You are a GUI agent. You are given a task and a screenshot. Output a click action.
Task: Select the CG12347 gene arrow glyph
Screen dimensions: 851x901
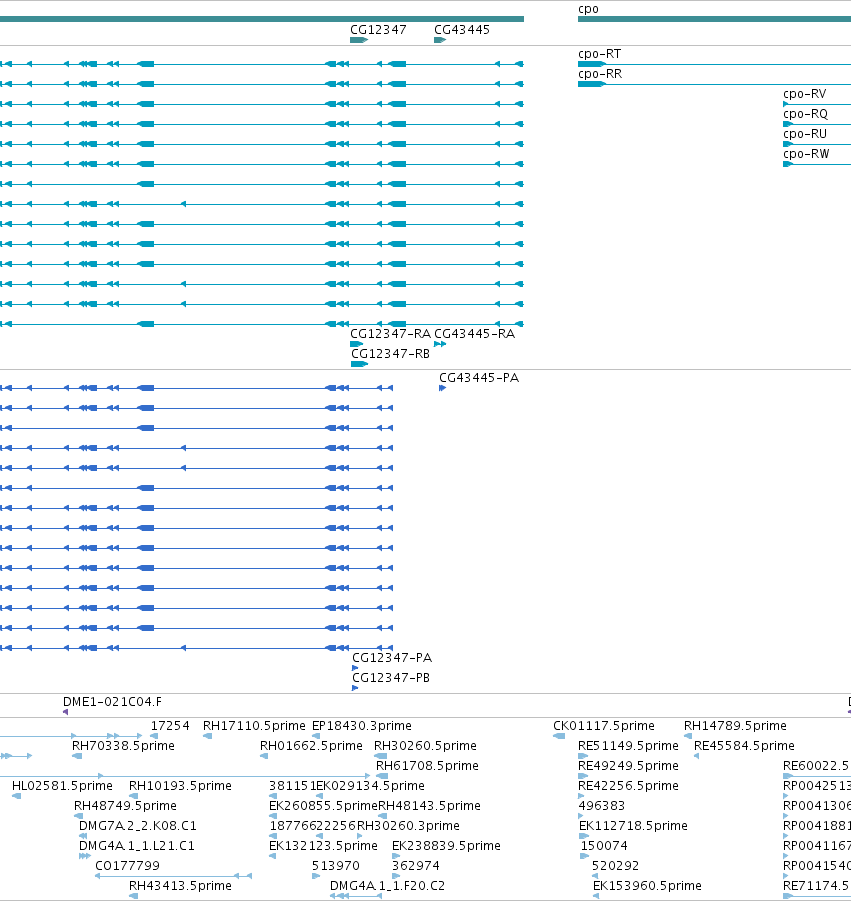pyautogui.click(x=359, y=40)
